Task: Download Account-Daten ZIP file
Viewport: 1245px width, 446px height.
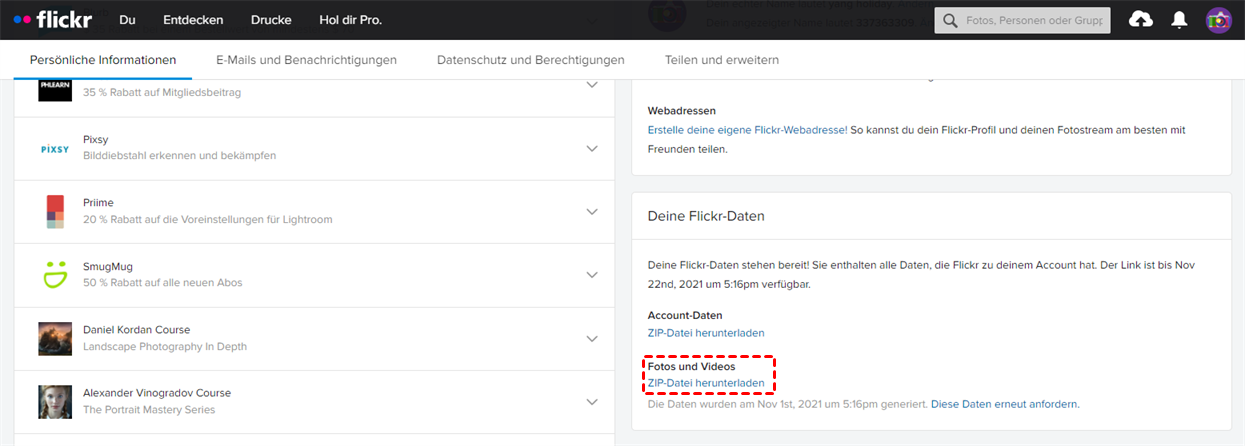Action: (x=706, y=332)
